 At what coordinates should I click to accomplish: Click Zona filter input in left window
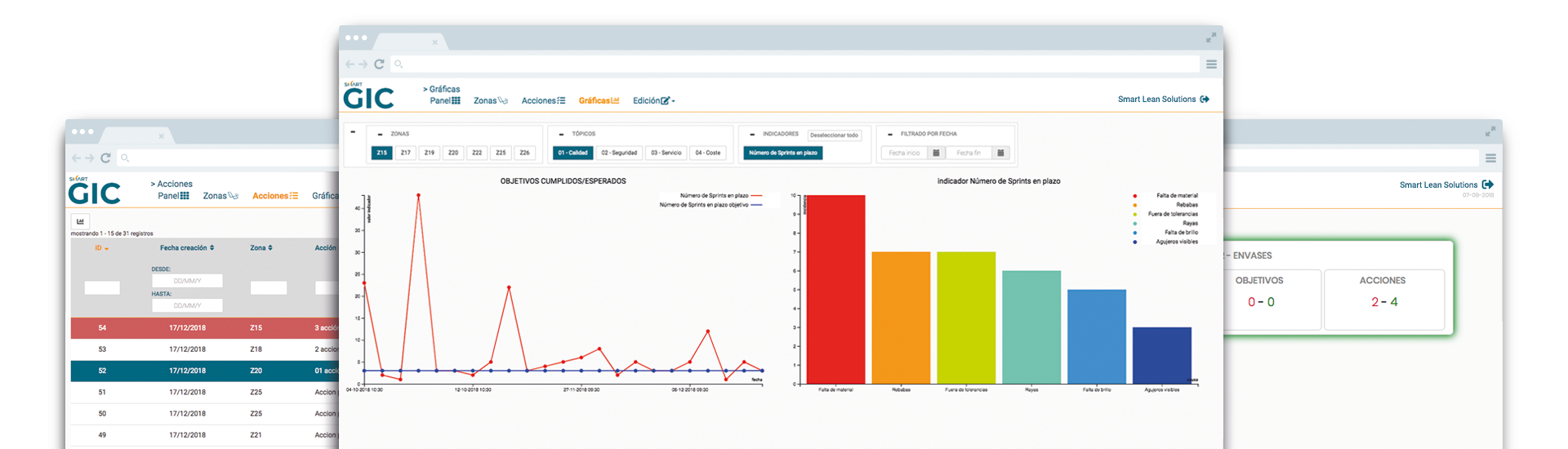(269, 287)
